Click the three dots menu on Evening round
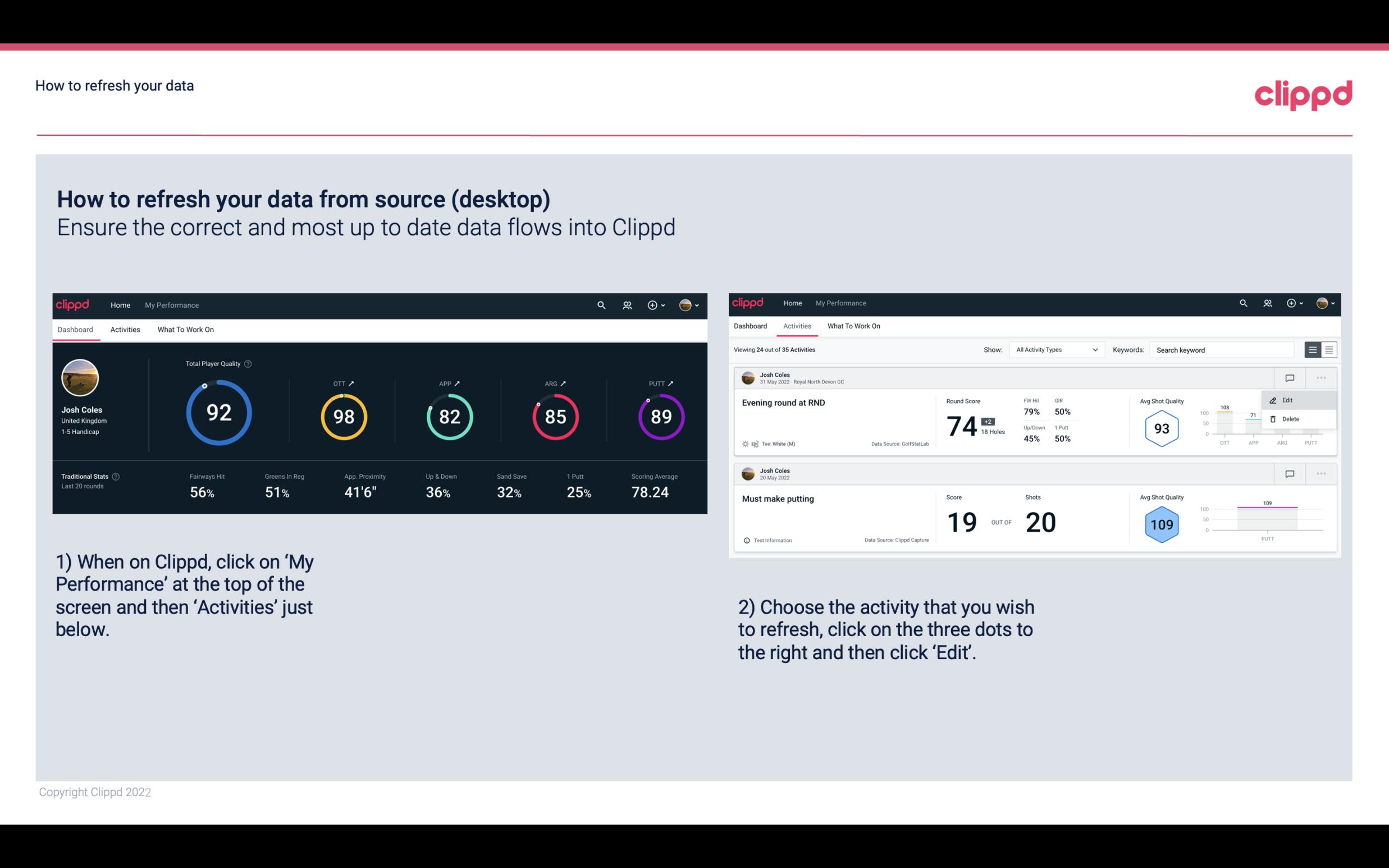The width and height of the screenshot is (1389, 868). click(x=1321, y=378)
